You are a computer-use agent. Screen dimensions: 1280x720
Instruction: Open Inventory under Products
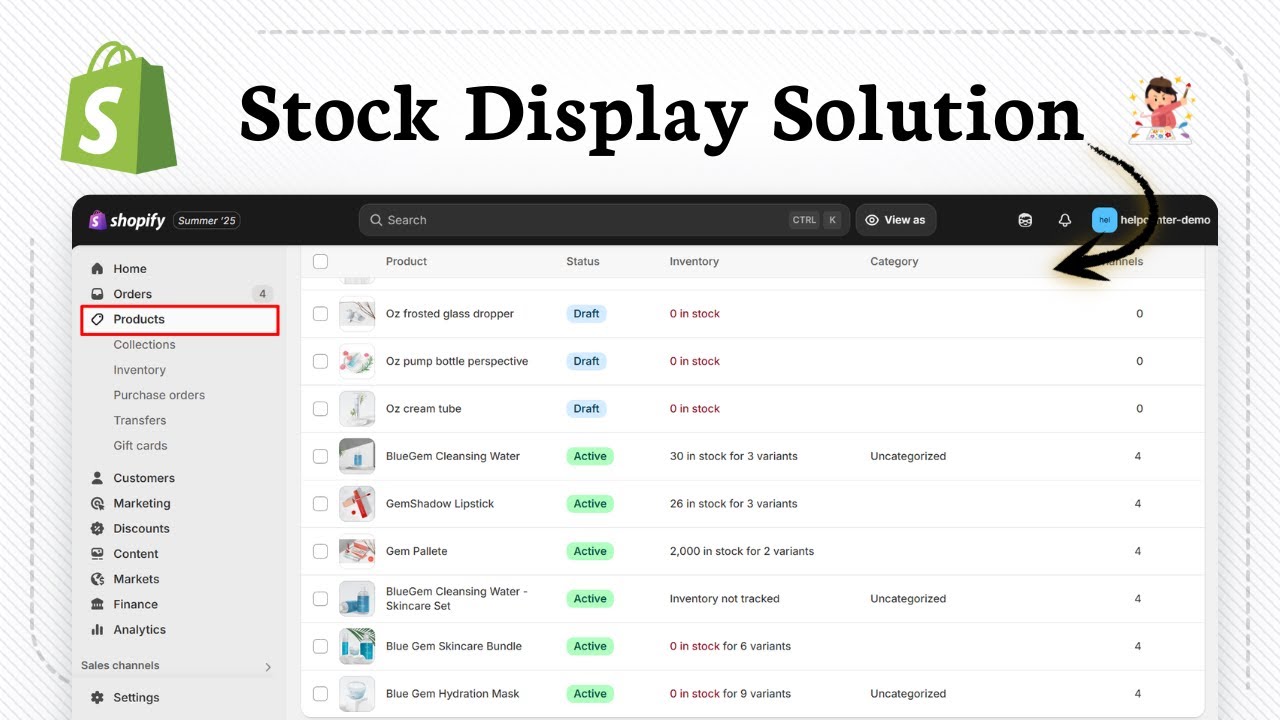(139, 370)
